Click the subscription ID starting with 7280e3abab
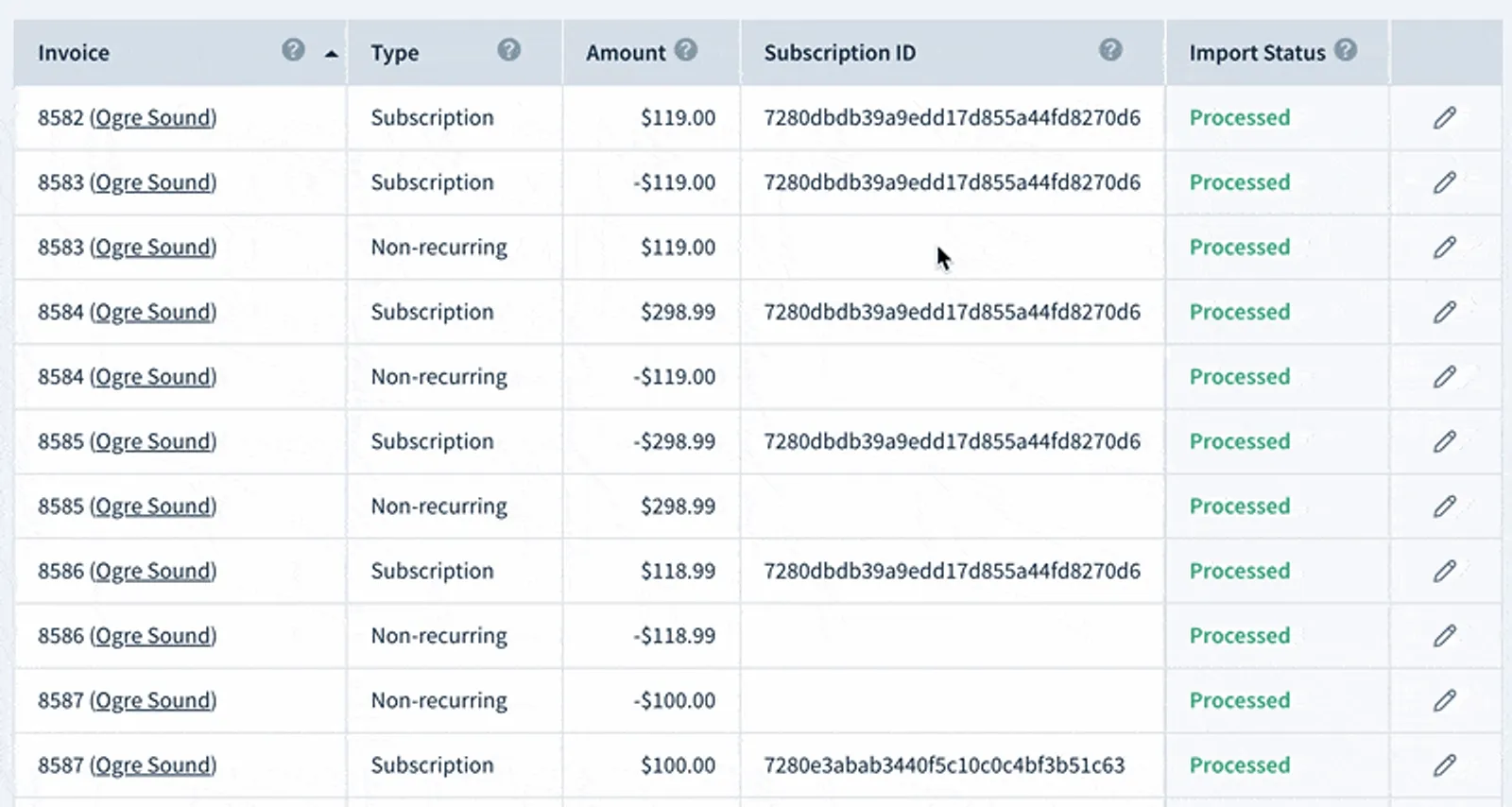This screenshot has height=807, width=1512. tap(944, 765)
